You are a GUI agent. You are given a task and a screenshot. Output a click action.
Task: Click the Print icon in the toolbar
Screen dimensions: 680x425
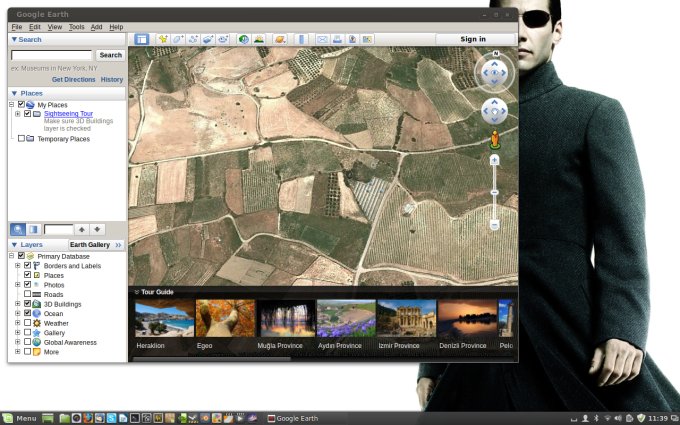337,39
